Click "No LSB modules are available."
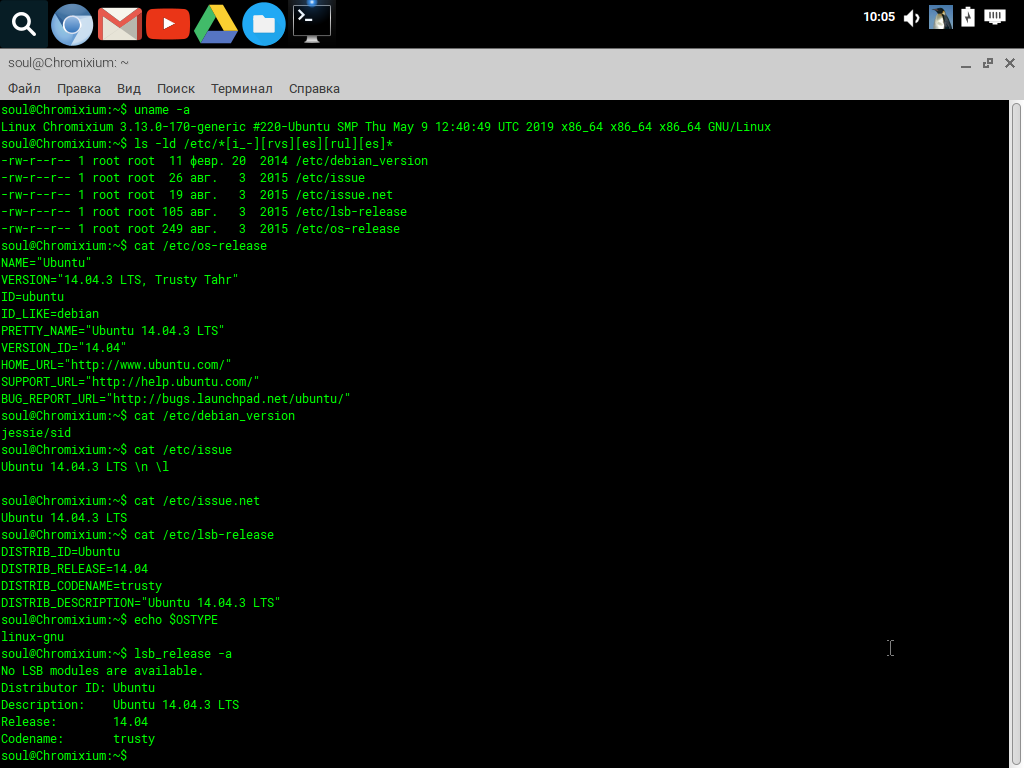This screenshot has width=1024, height=768. pos(102,670)
